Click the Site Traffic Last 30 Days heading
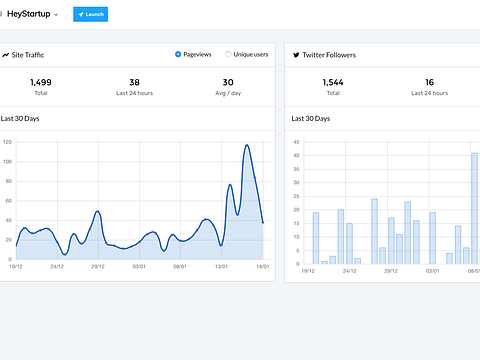This screenshot has width=480, height=360. coord(20,119)
